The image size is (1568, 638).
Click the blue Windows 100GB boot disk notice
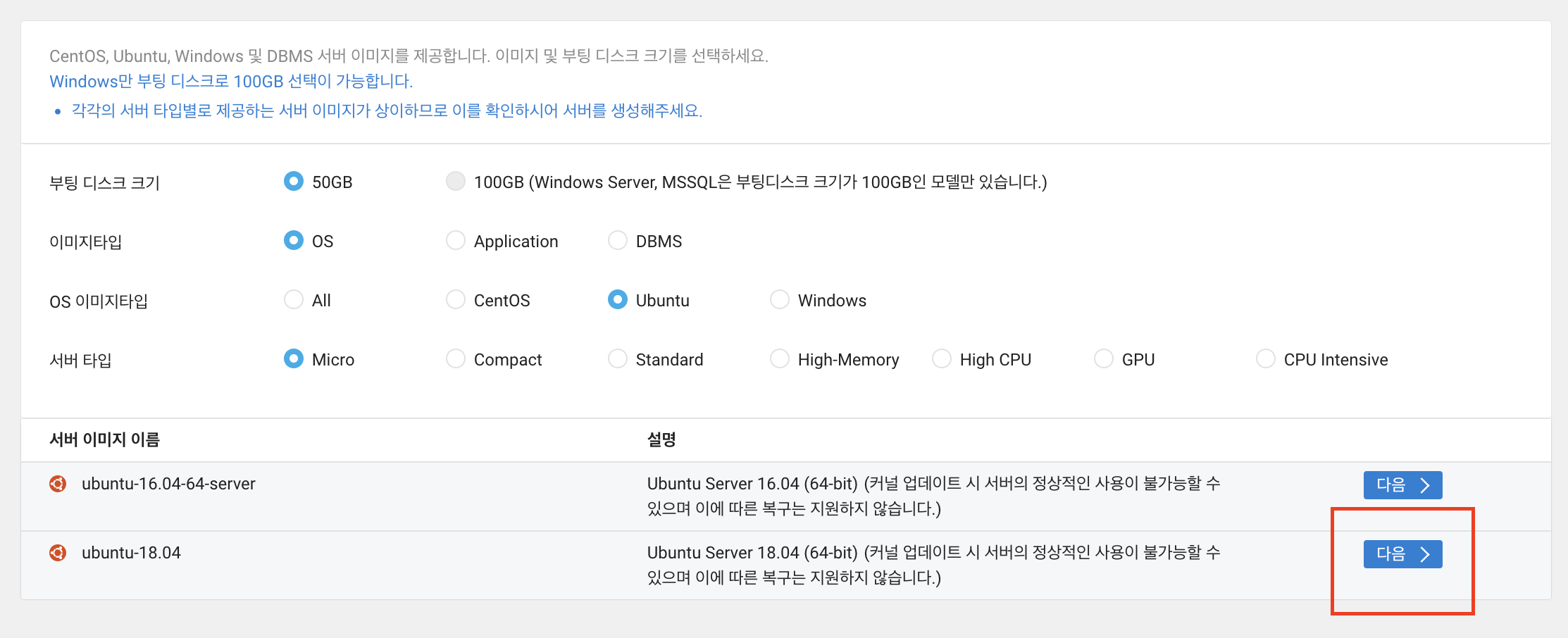coord(231,81)
